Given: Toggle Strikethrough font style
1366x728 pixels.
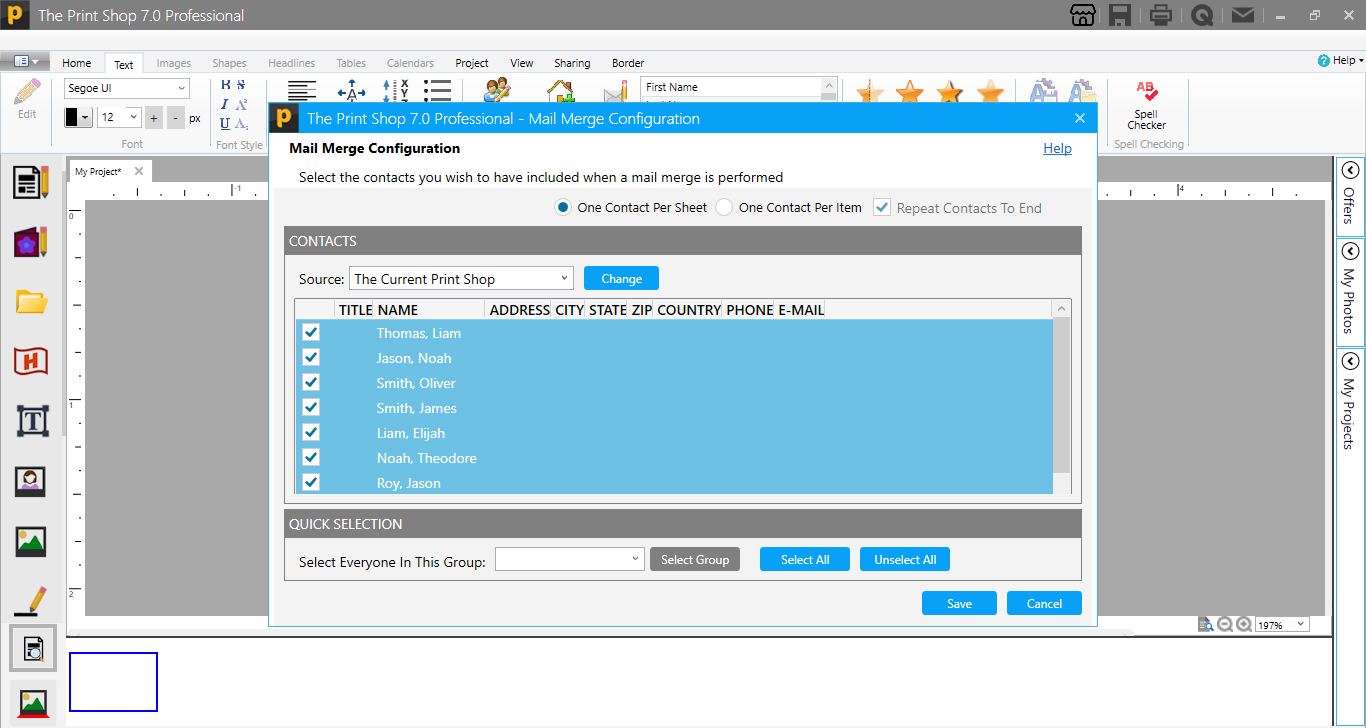Looking at the screenshot, I should (x=241, y=85).
